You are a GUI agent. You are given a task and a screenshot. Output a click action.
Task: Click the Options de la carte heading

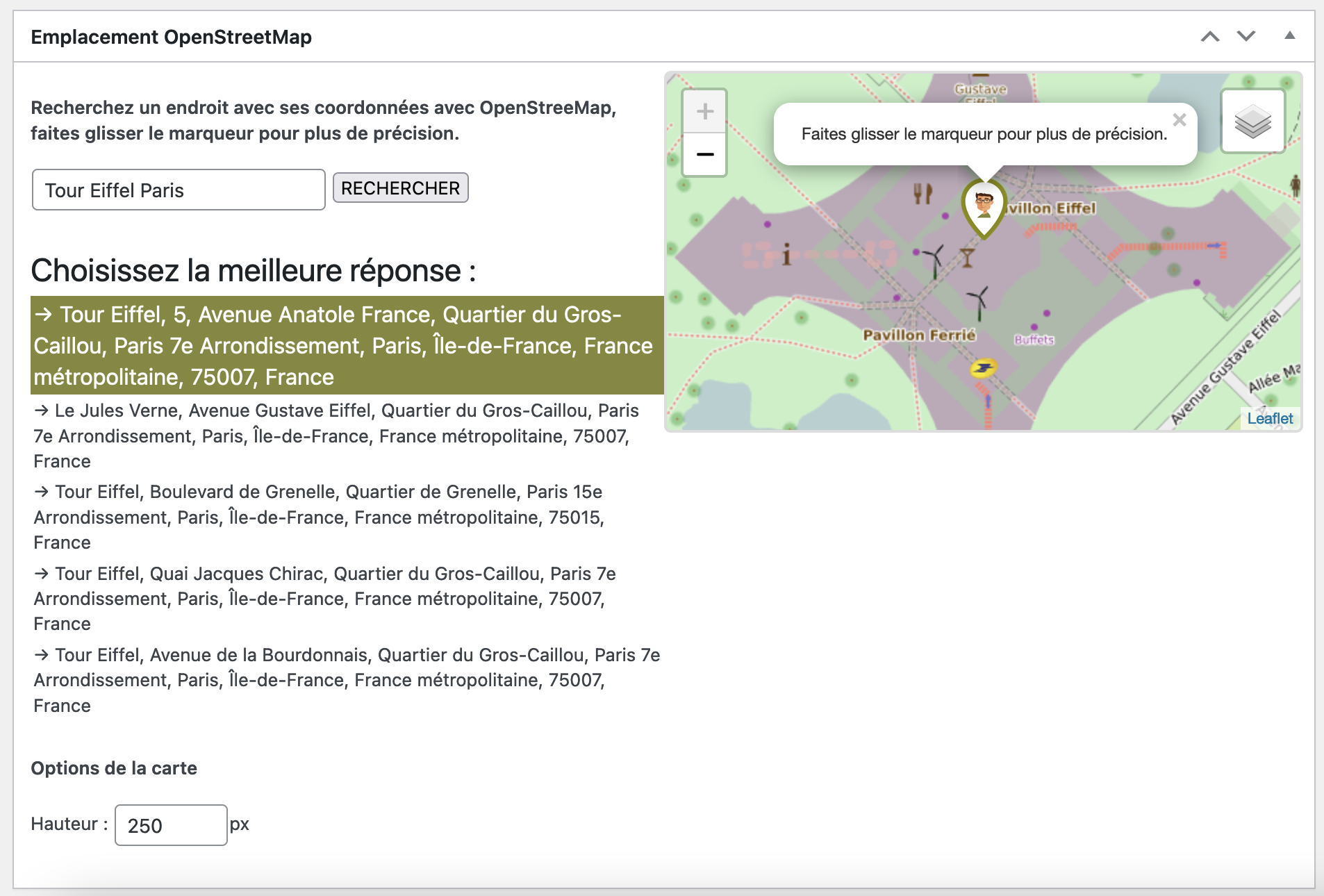click(114, 768)
